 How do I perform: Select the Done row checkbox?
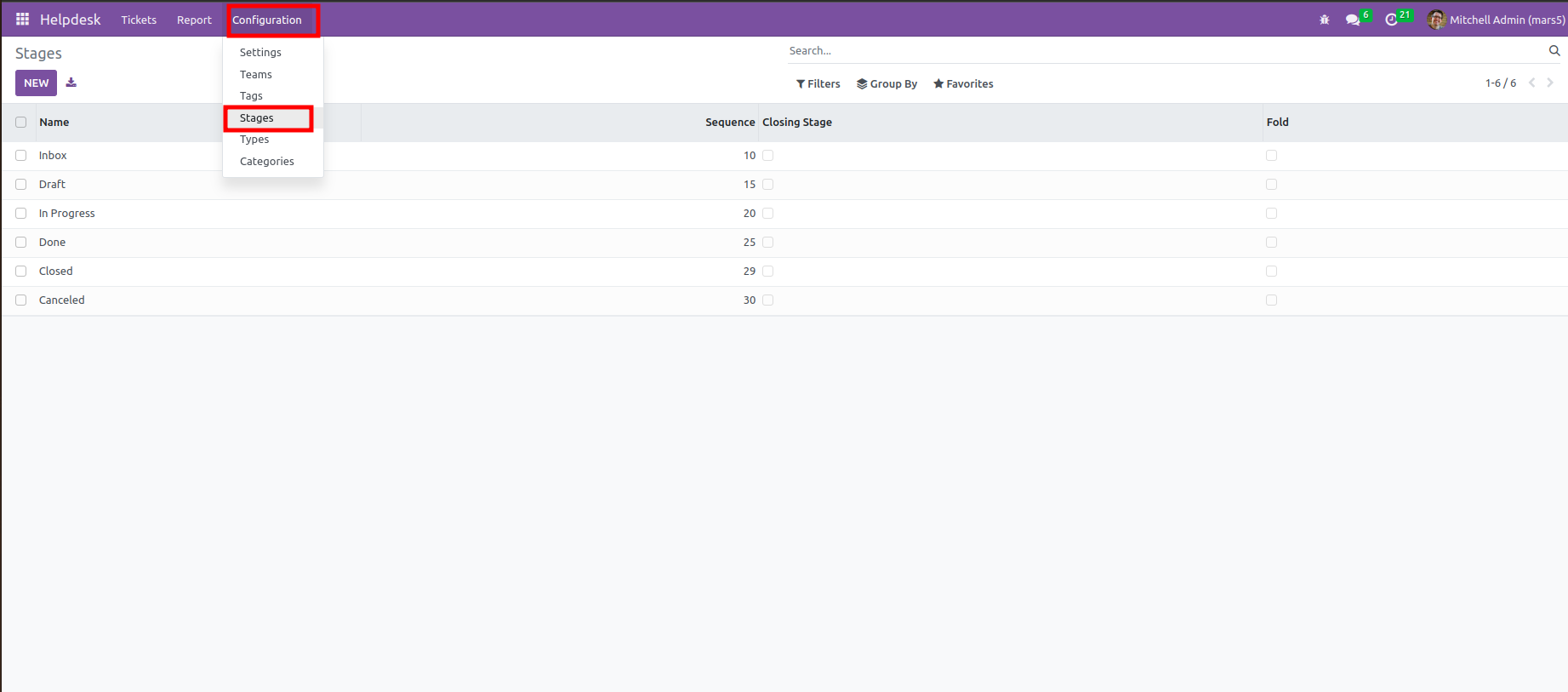[21, 243]
